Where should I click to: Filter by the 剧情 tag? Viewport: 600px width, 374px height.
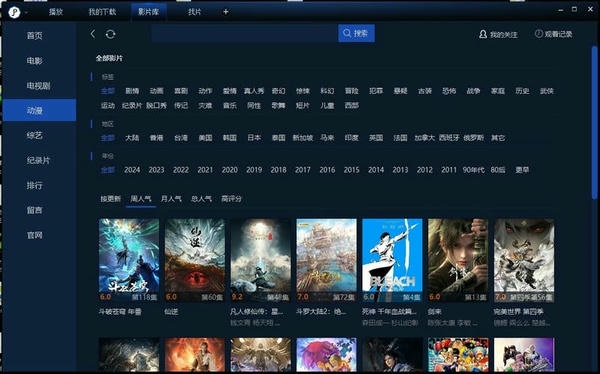coord(132,91)
